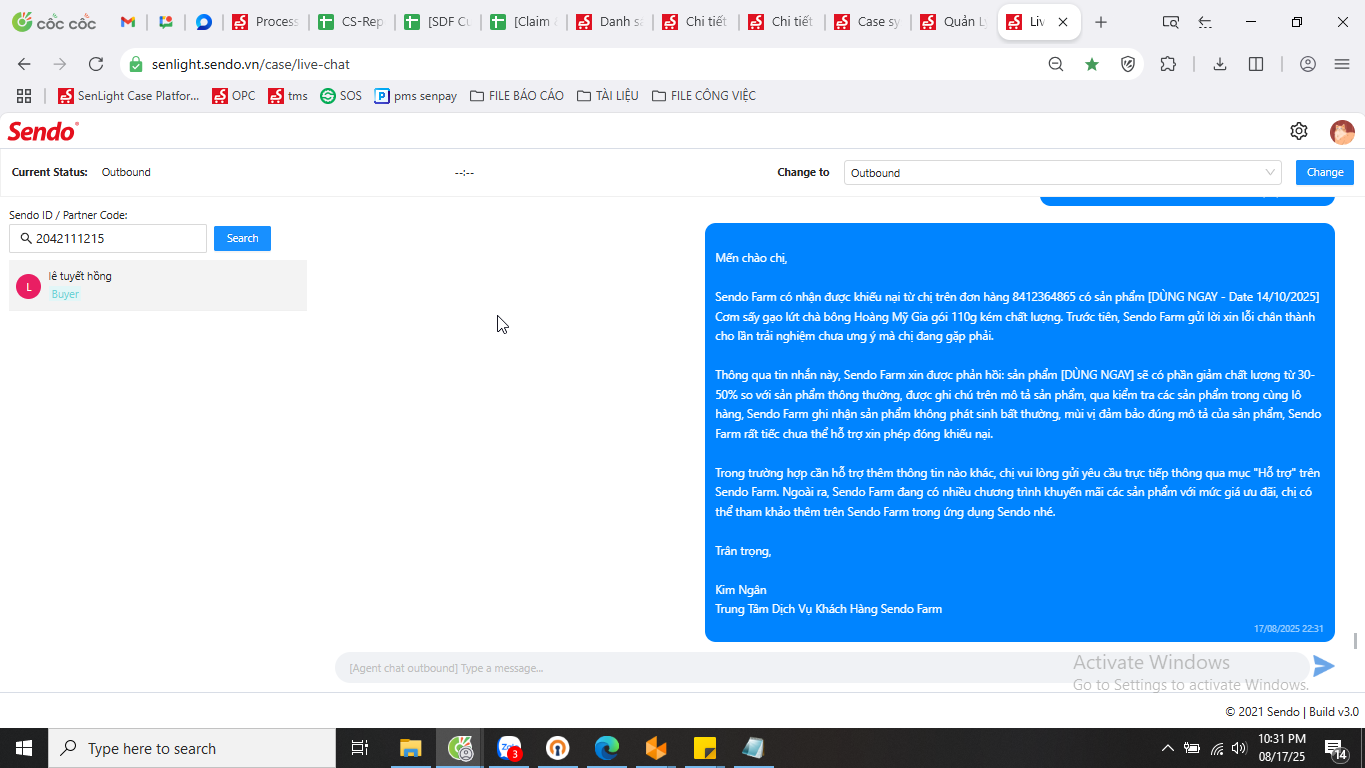Send the message with paper plane icon

1324,666
